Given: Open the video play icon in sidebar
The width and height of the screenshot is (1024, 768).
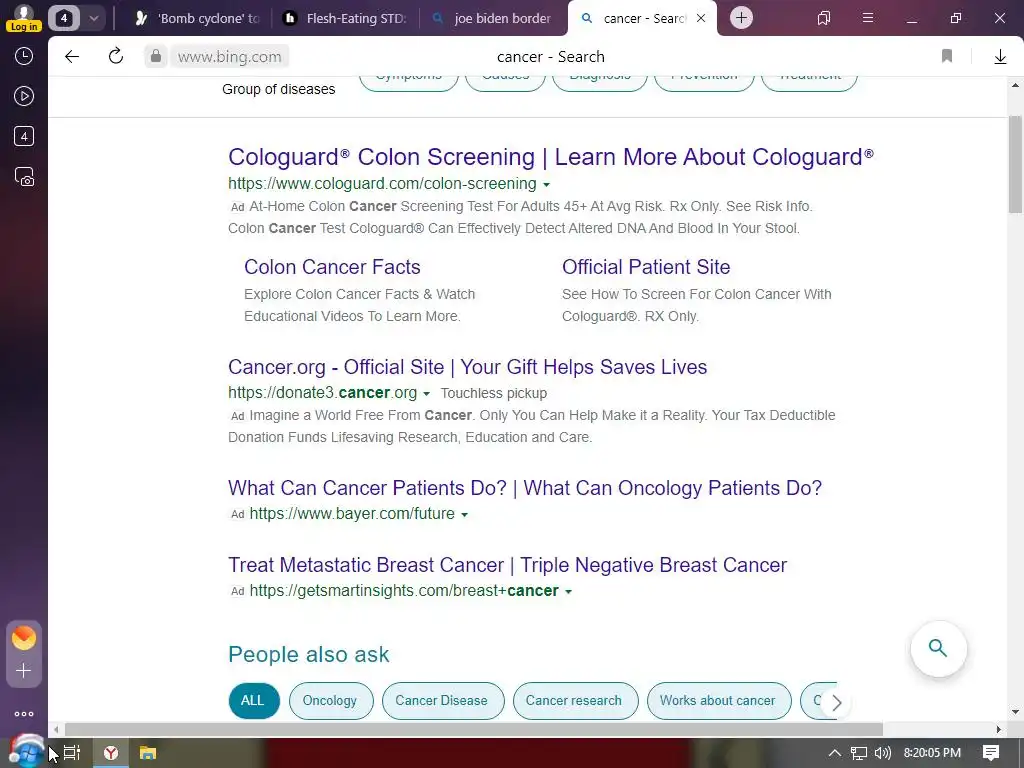Looking at the screenshot, I should [24, 96].
